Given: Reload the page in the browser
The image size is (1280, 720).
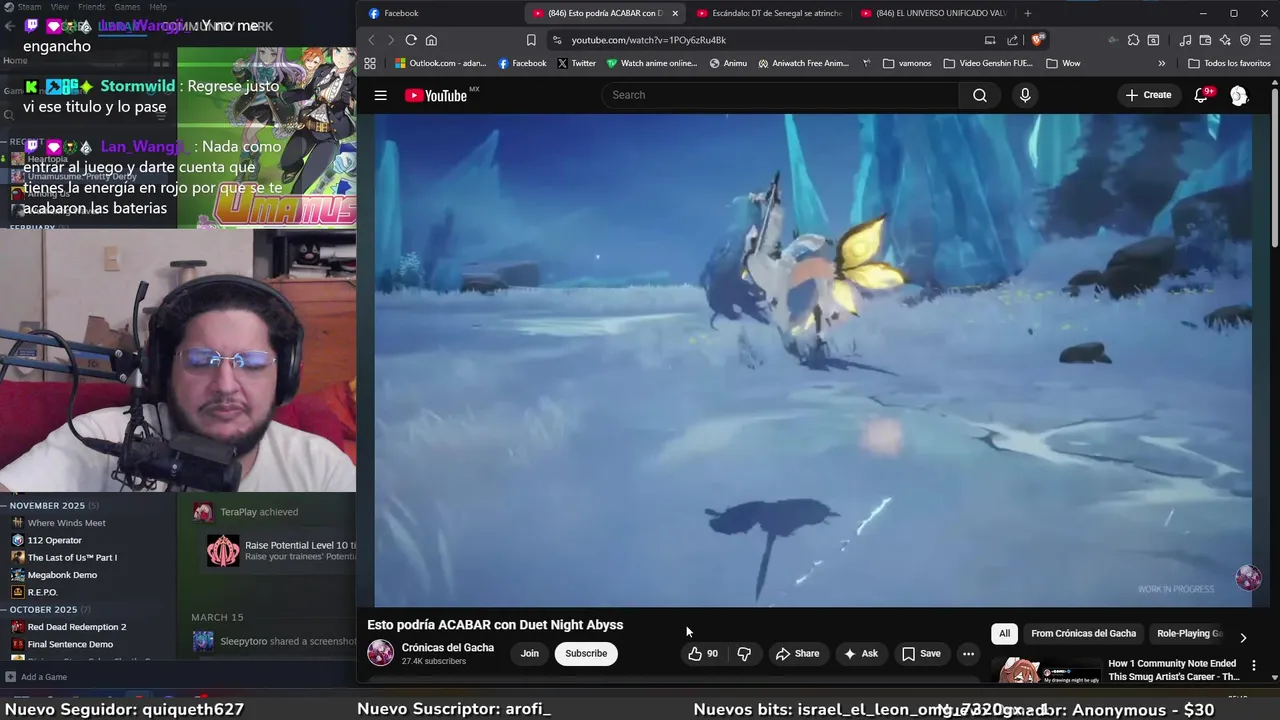Looking at the screenshot, I should click(411, 40).
